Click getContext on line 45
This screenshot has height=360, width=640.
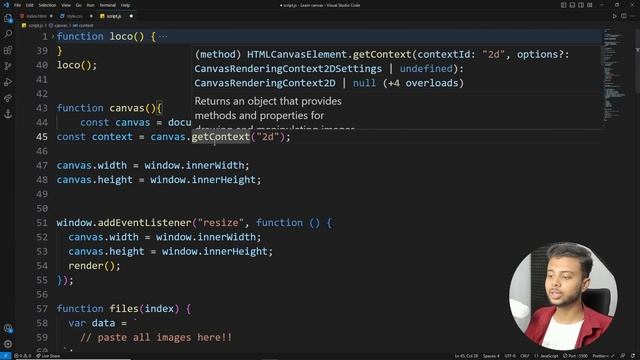(220, 137)
